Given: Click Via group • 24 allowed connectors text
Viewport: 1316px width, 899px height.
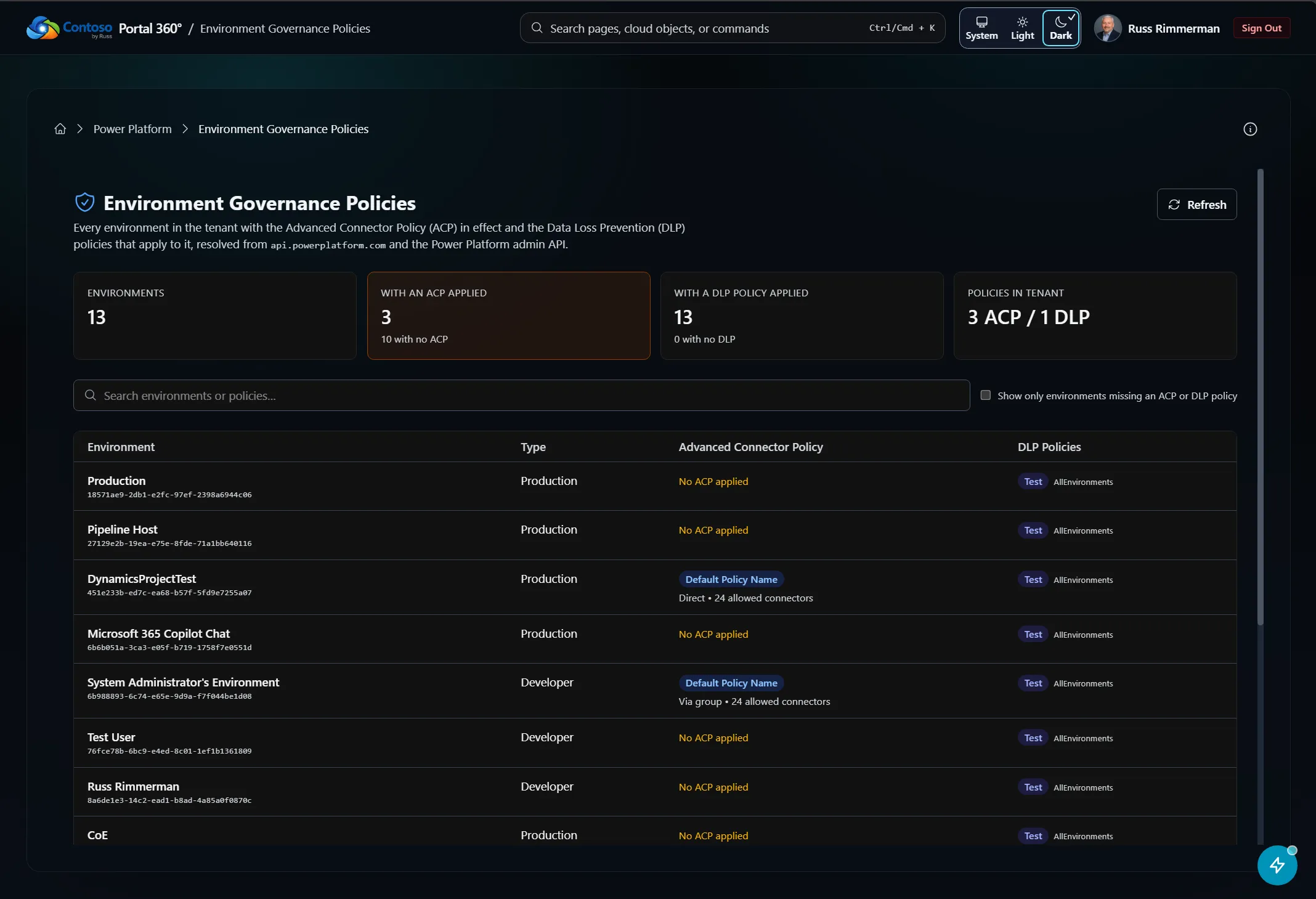Looking at the screenshot, I should [754, 701].
